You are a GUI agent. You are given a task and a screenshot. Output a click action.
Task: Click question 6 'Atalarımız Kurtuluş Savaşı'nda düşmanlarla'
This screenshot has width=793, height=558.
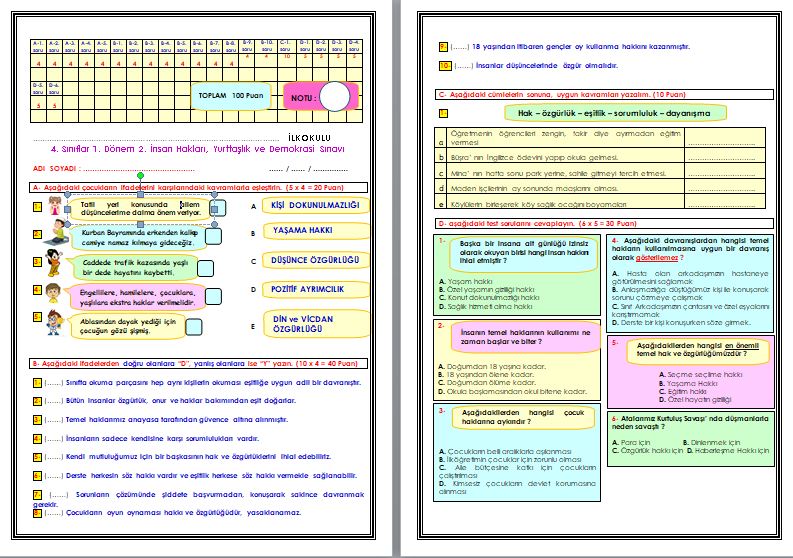690,422
